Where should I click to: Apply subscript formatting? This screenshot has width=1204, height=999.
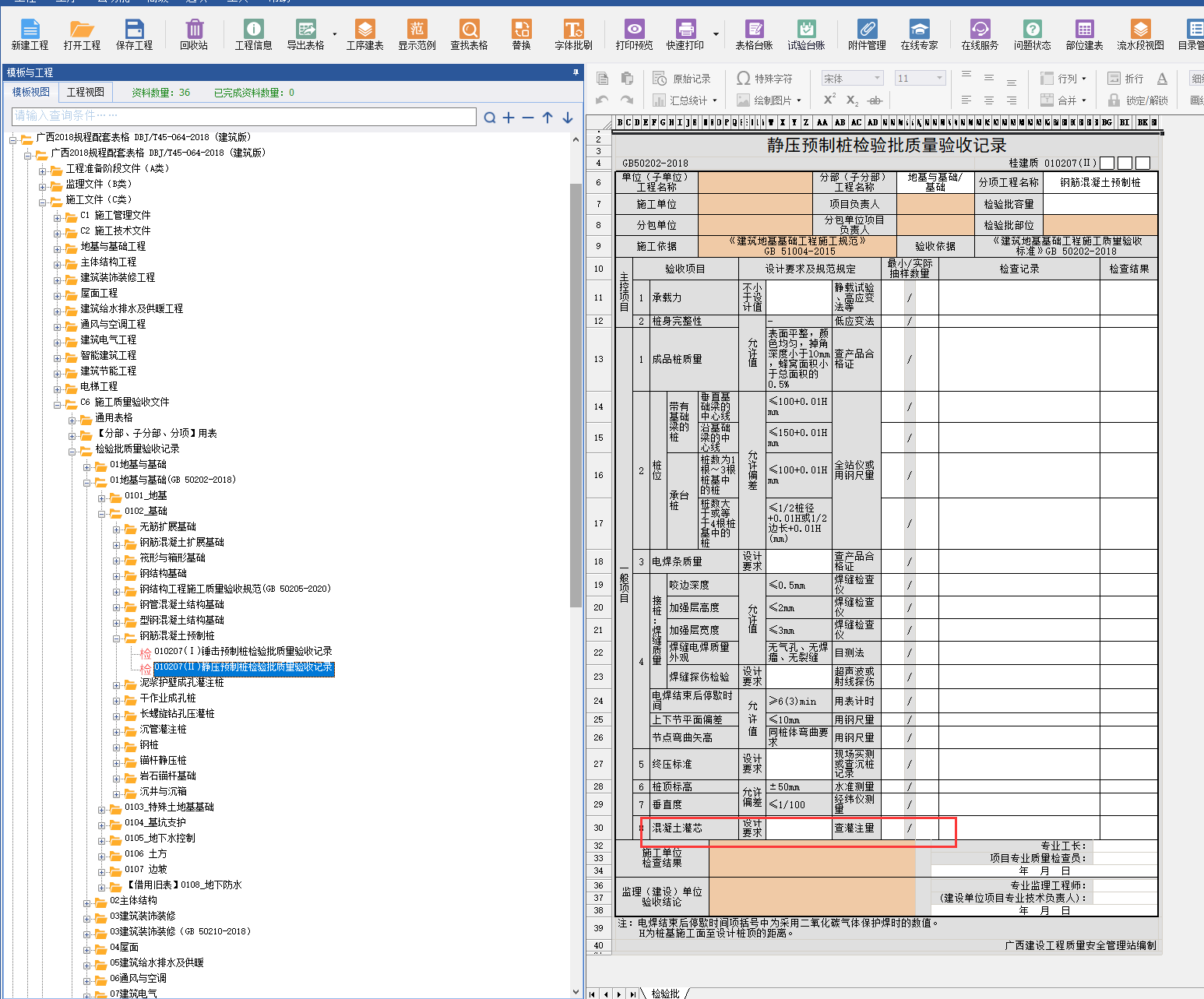852,100
